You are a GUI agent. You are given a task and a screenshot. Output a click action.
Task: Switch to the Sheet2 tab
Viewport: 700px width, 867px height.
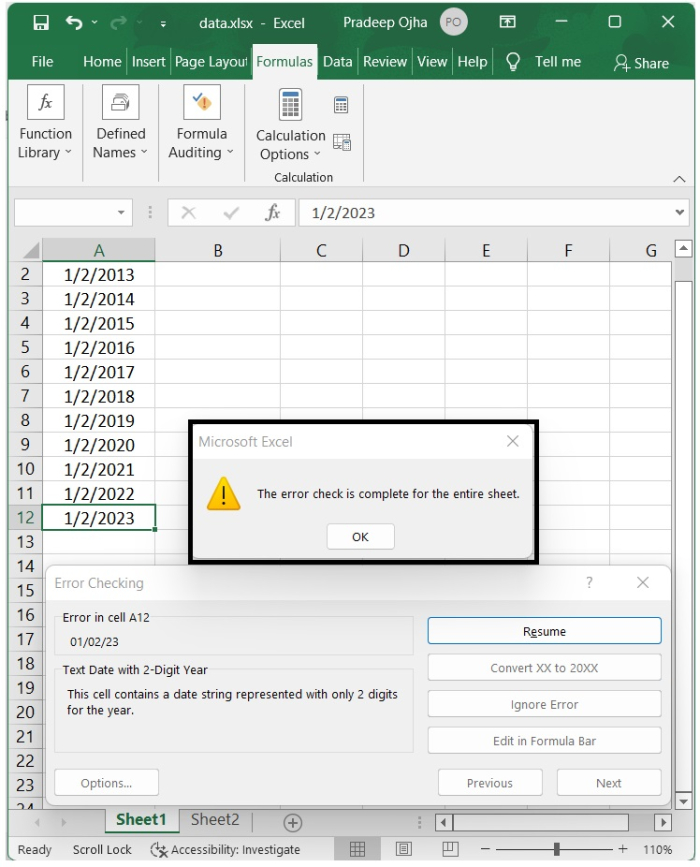click(215, 819)
